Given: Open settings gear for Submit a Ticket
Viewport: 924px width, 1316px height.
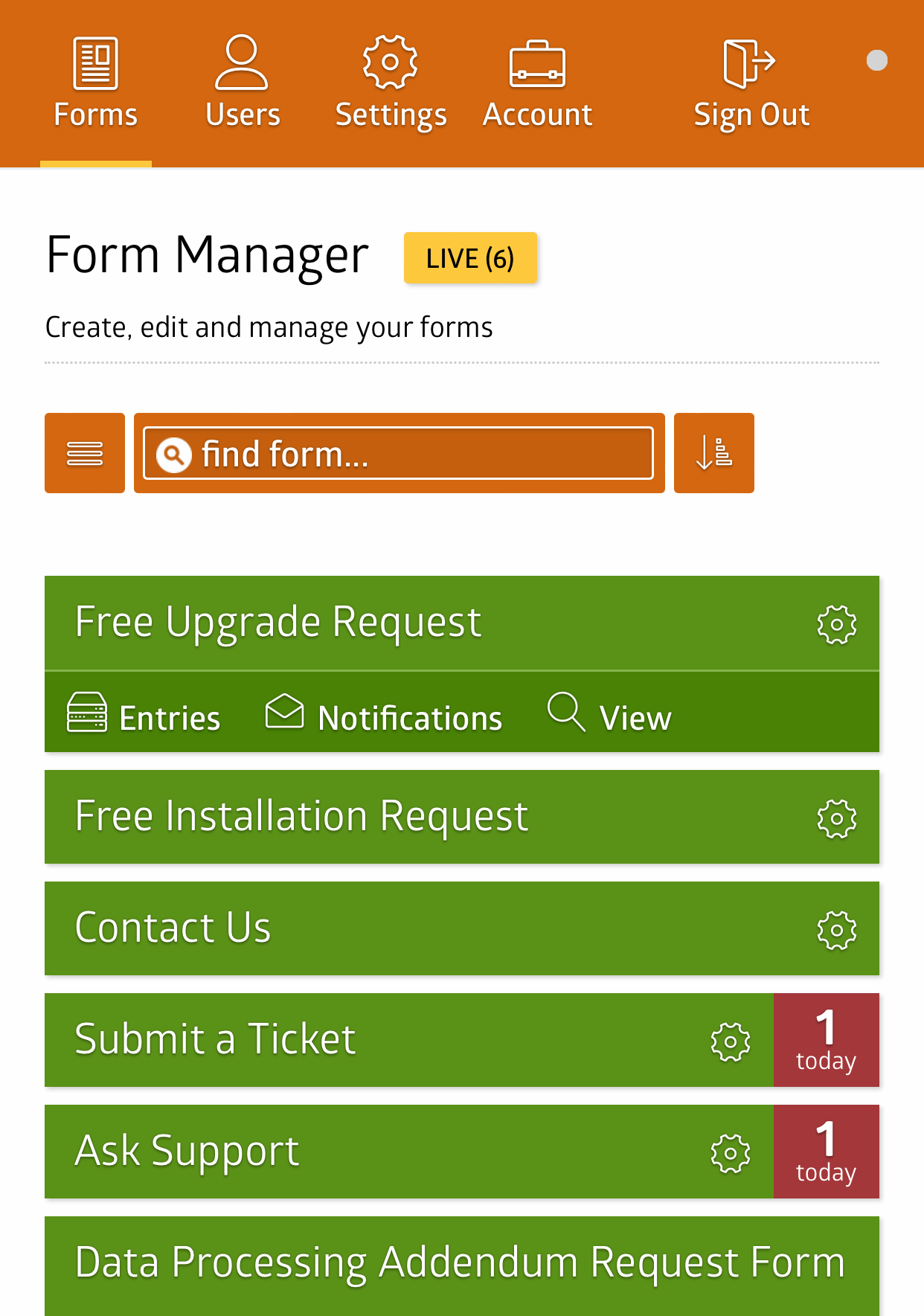Looking at the screenshot, I should pyautogui.click(x=731, y=1041).
